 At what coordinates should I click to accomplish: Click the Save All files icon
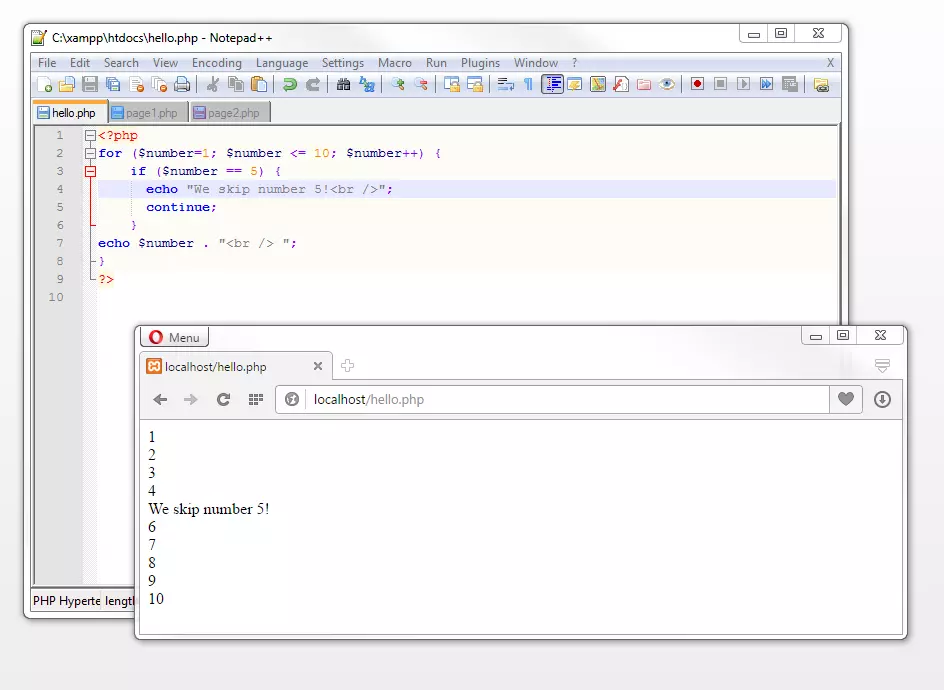pos(108,85)
